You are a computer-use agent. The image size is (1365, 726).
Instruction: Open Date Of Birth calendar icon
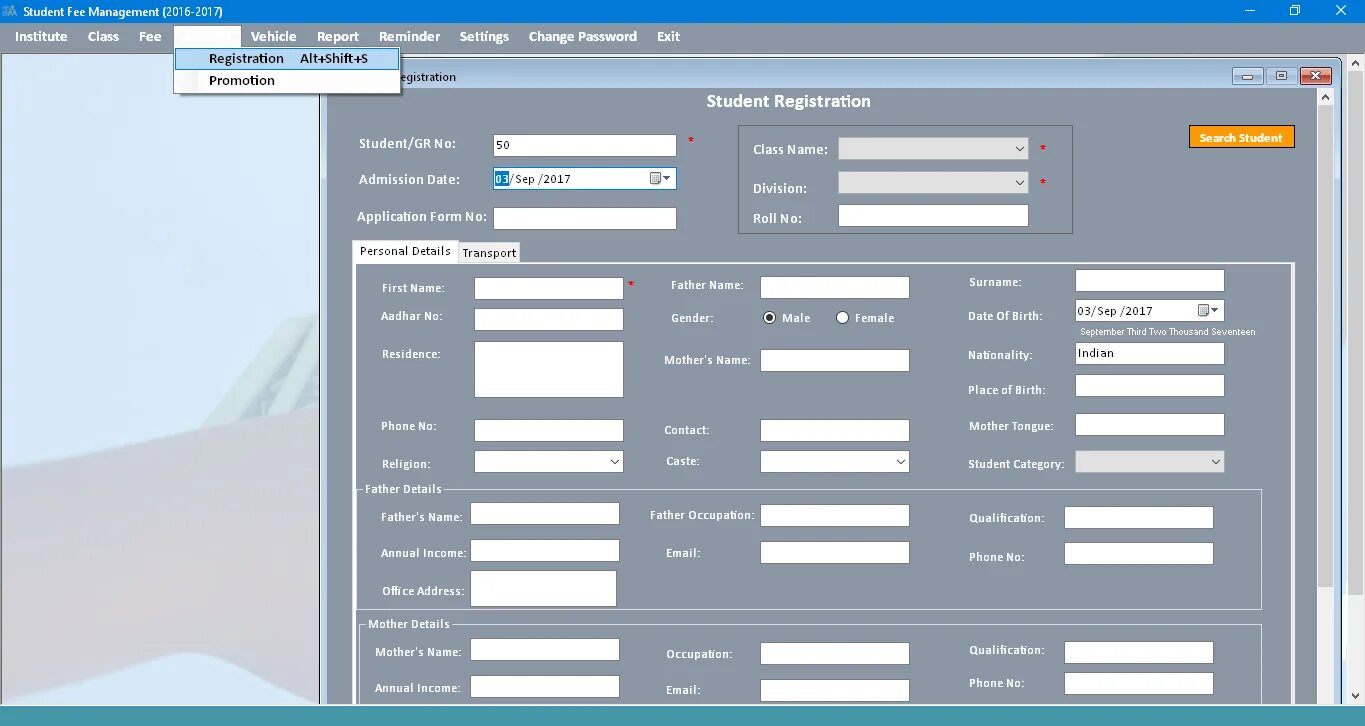click(x=1203, y=310)
